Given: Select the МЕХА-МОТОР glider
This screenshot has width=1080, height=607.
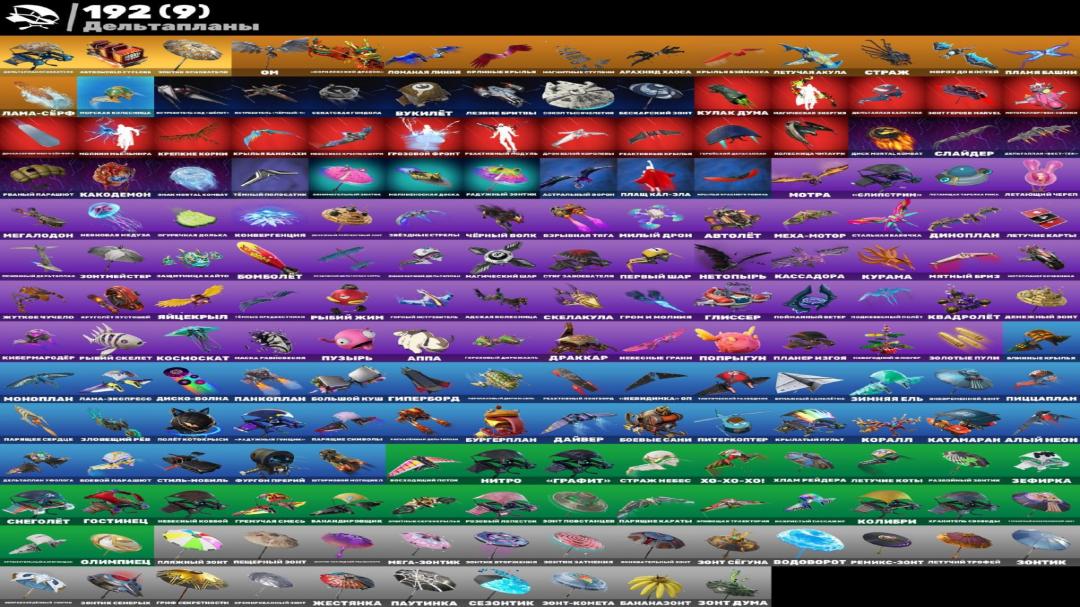Looking at the screenshot, I should click(810, 218).
